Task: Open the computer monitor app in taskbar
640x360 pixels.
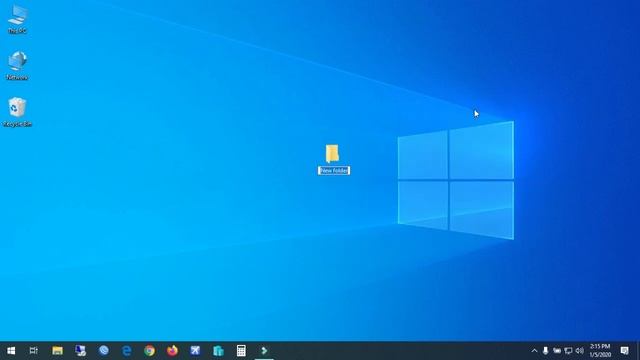Action: (80, 351)
